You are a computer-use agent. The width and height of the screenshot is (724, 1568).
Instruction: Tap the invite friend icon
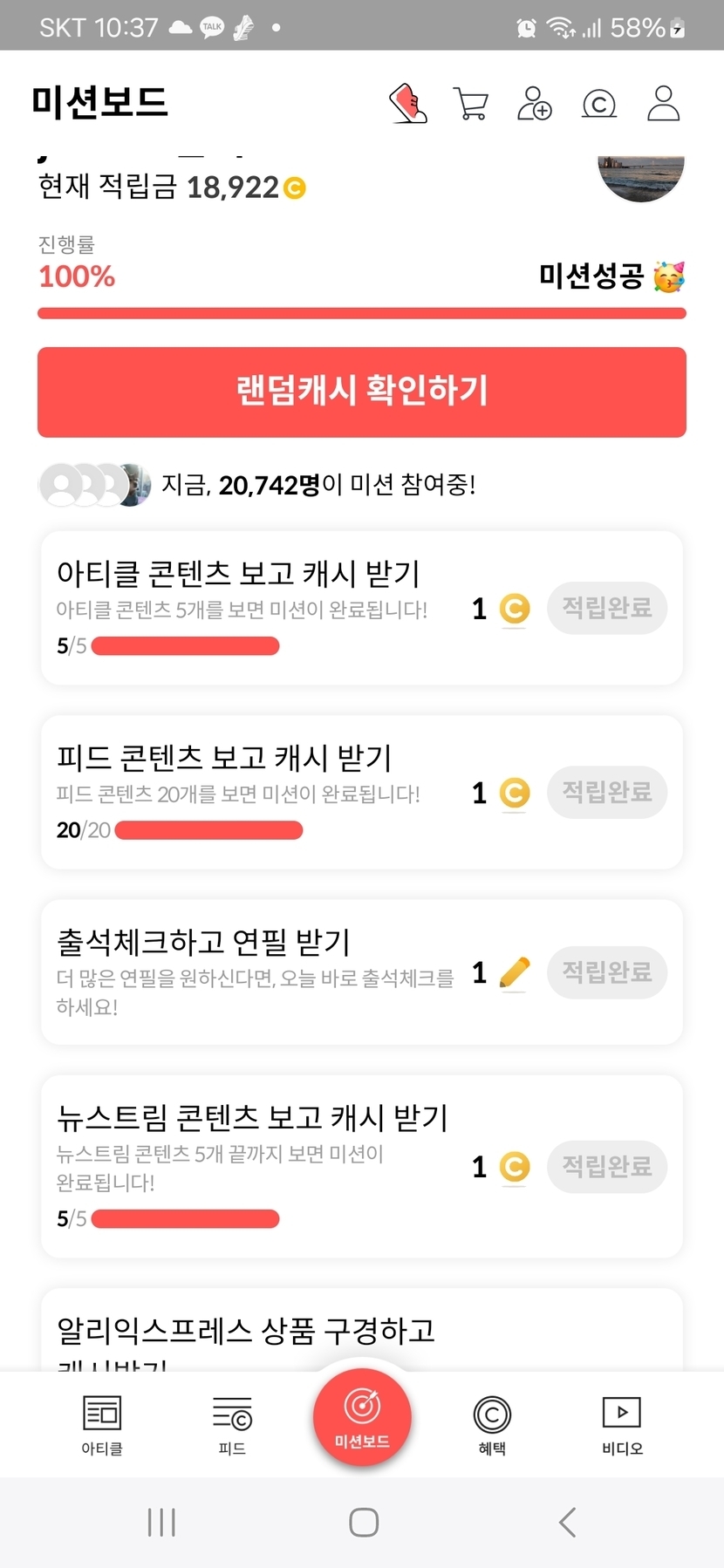(x=535, y=103)
